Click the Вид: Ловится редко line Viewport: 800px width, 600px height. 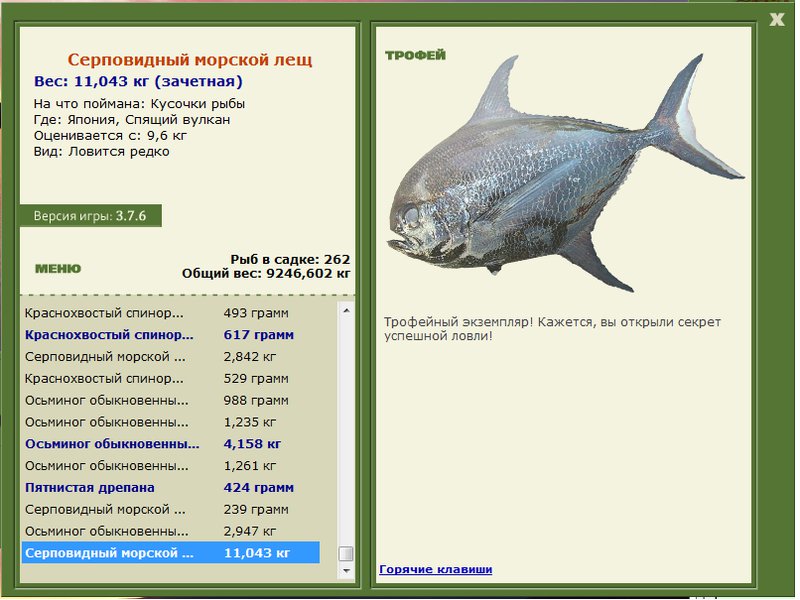pos(102,152)
